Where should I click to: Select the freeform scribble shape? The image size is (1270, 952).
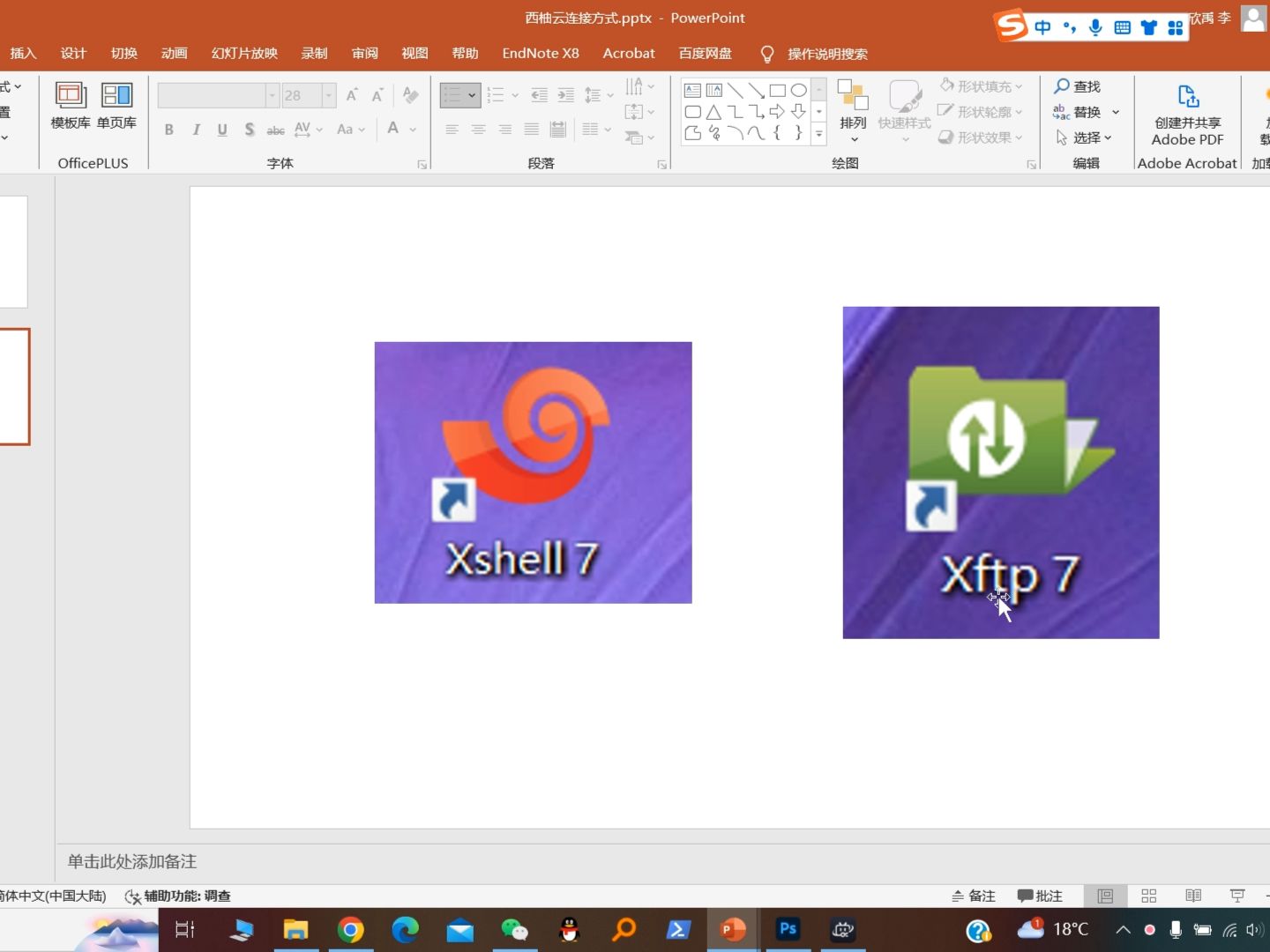713,133
